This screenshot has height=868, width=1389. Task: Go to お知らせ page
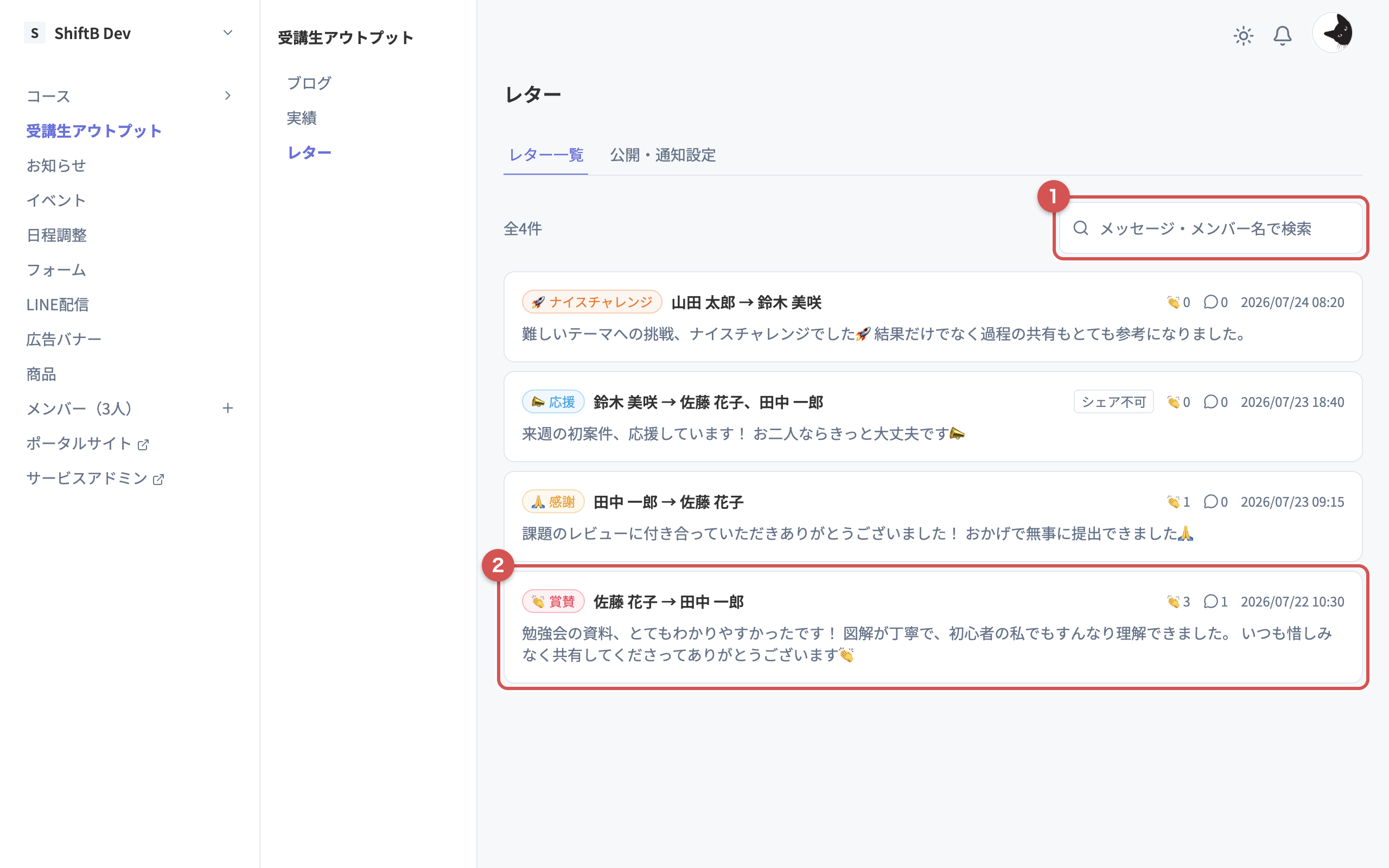[x=56, y=165]
